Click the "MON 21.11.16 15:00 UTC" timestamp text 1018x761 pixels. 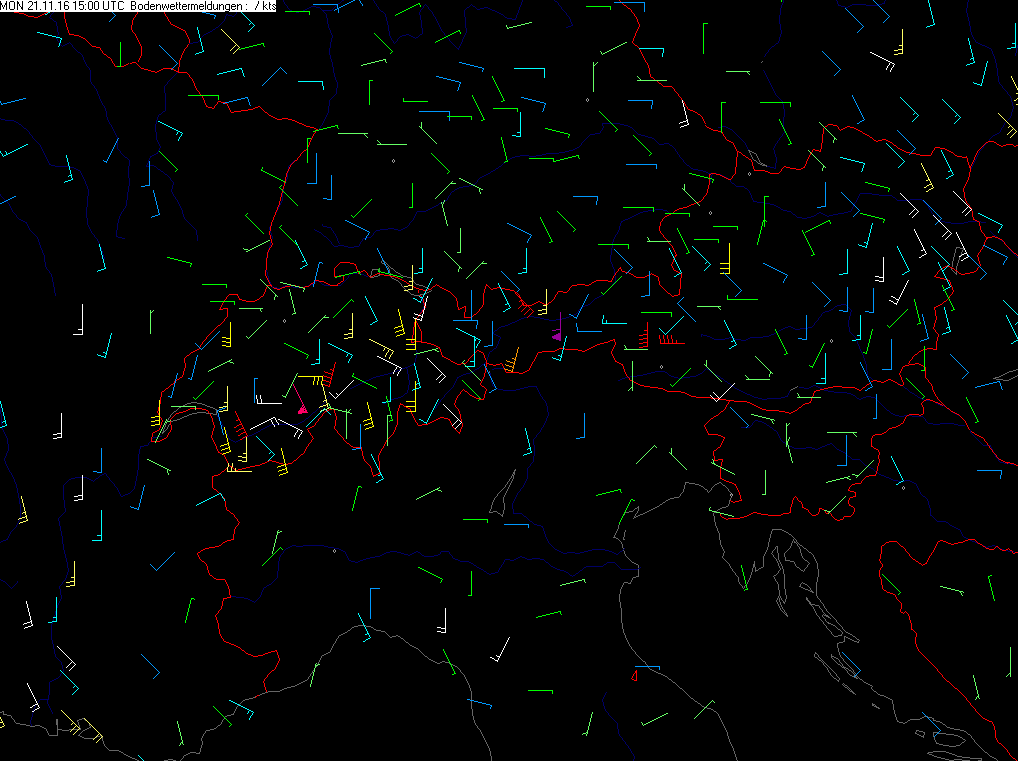tap(63, 6)
